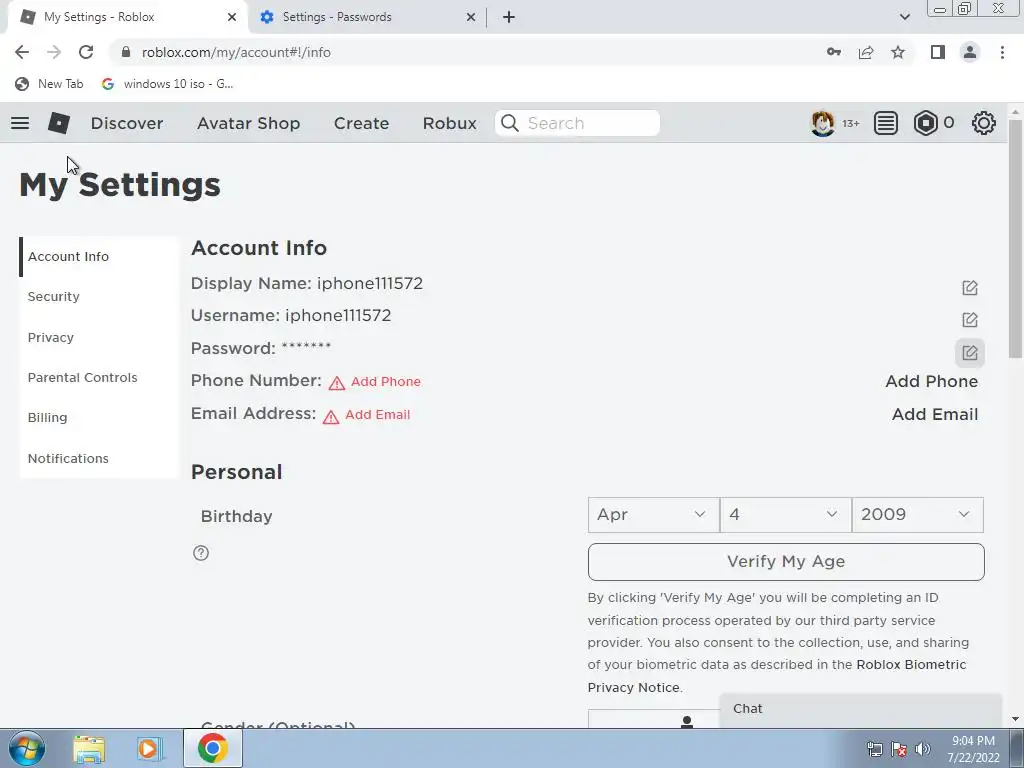Open the birthday day dropdown showing 4
The image size is (1024, 768).
(x=786, y=515)
